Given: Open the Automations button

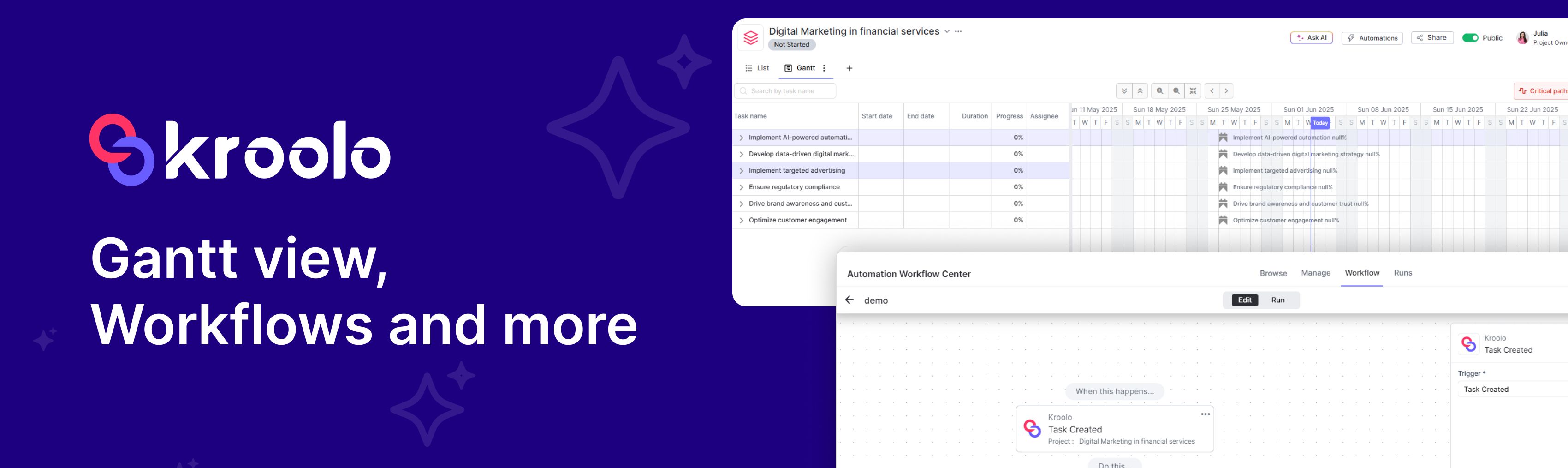Looking at the screenshot, I should pos(1372,38).
